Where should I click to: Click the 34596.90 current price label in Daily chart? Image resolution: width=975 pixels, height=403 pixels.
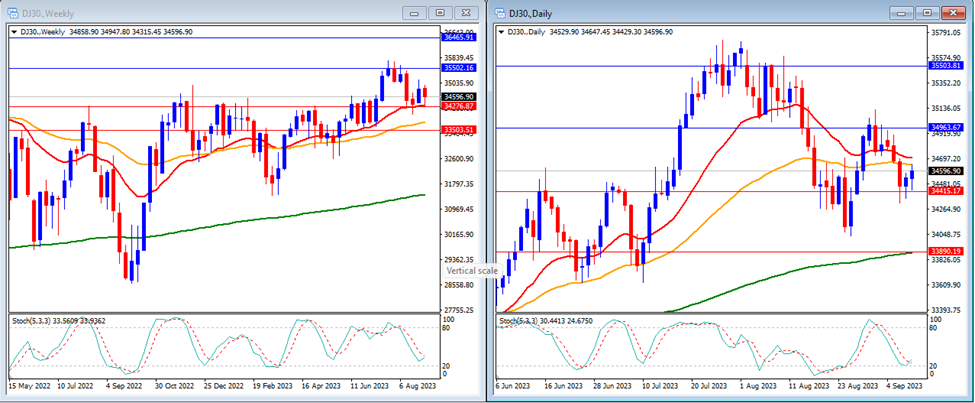(946, 170)
